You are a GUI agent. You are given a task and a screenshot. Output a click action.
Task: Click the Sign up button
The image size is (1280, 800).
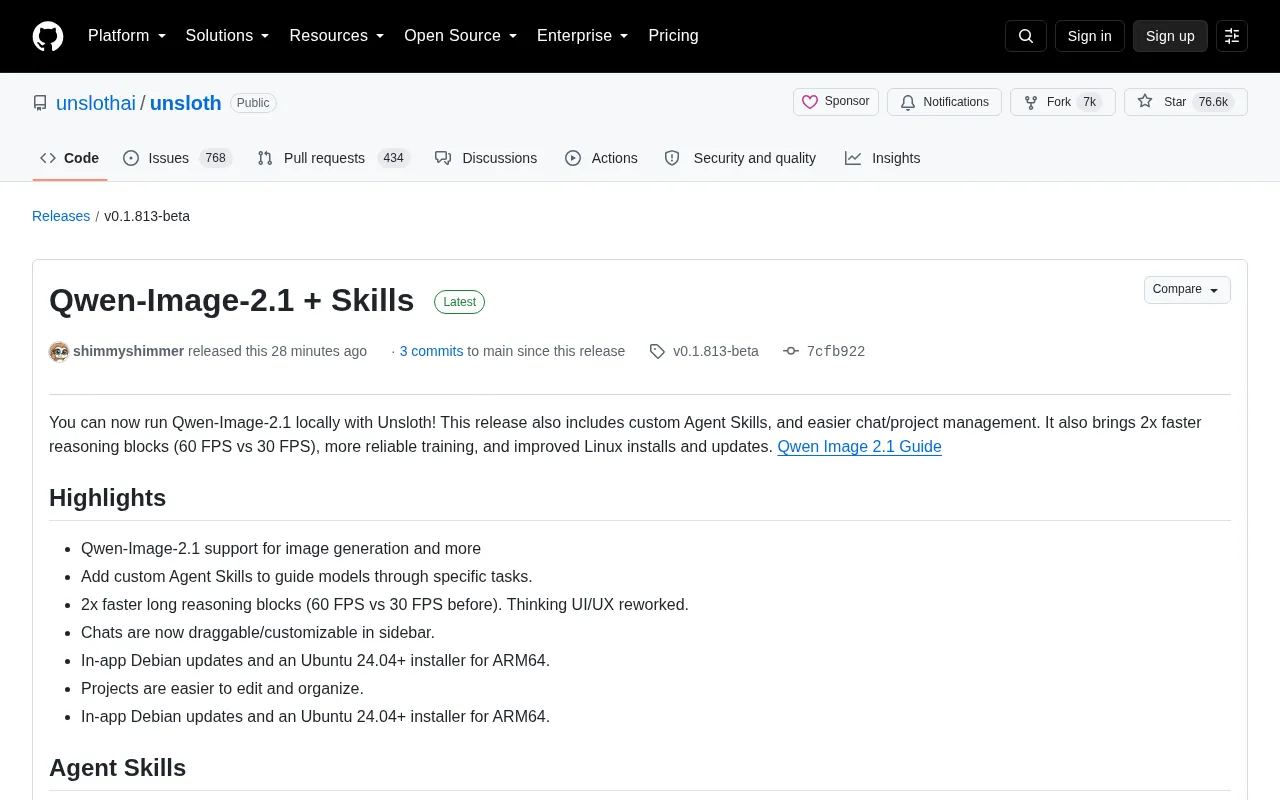(x=1170, y=36)
